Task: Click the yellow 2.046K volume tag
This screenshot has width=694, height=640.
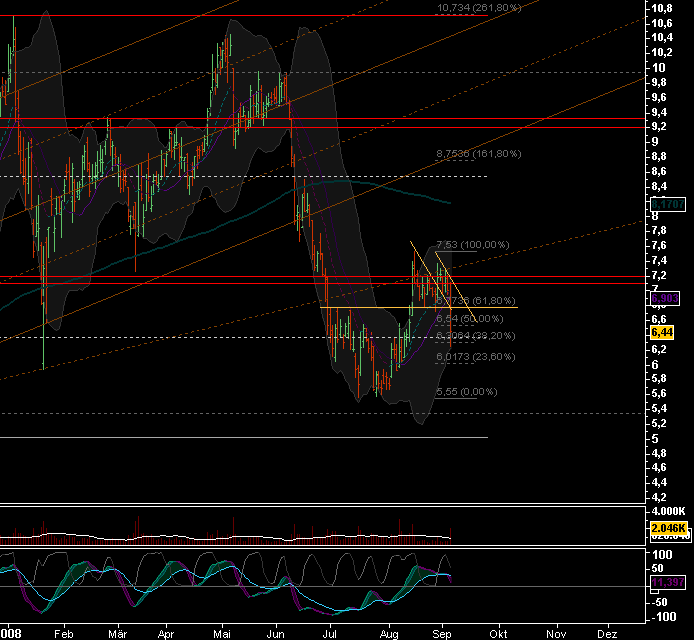Action: (x=668, y=528)
